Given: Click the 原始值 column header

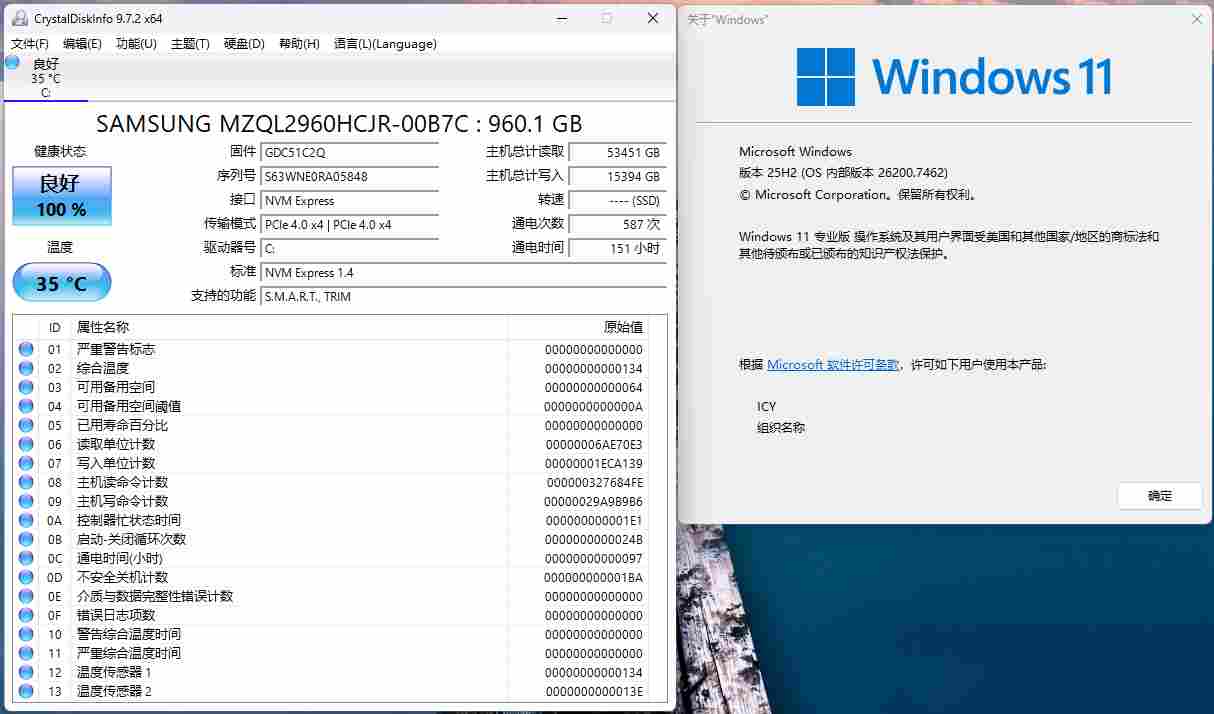Looking at the screenshot, I should tap(623, 327).
